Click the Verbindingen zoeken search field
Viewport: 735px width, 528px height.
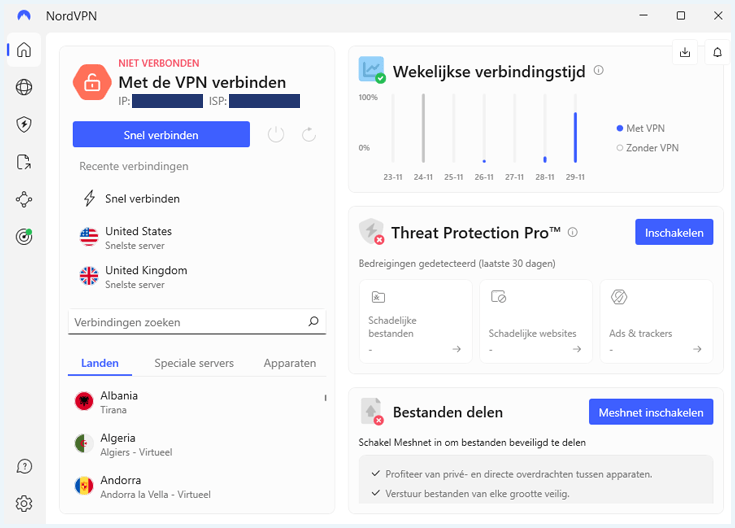(197, 322)
